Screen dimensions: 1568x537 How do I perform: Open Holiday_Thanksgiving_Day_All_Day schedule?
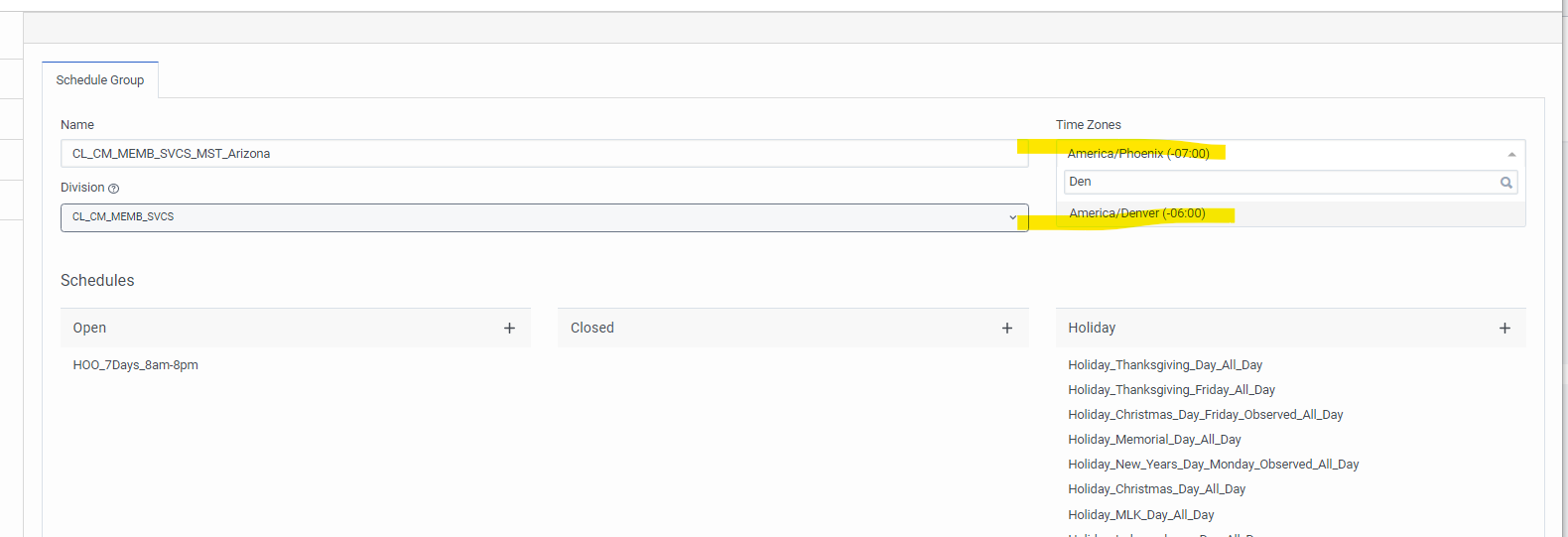pyautogui.click(x=1165, y=365)
